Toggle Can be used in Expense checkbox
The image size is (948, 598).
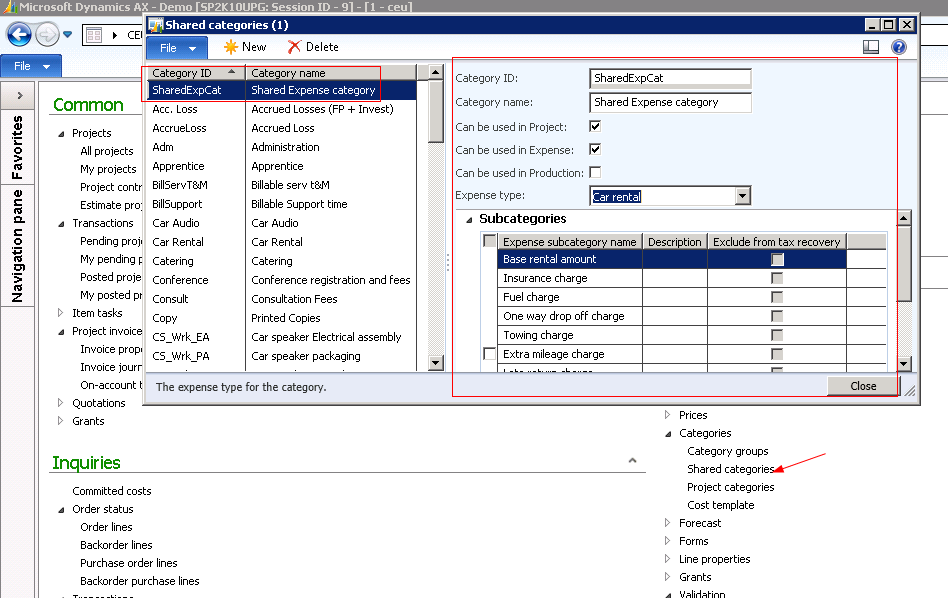tap(595, 150)
